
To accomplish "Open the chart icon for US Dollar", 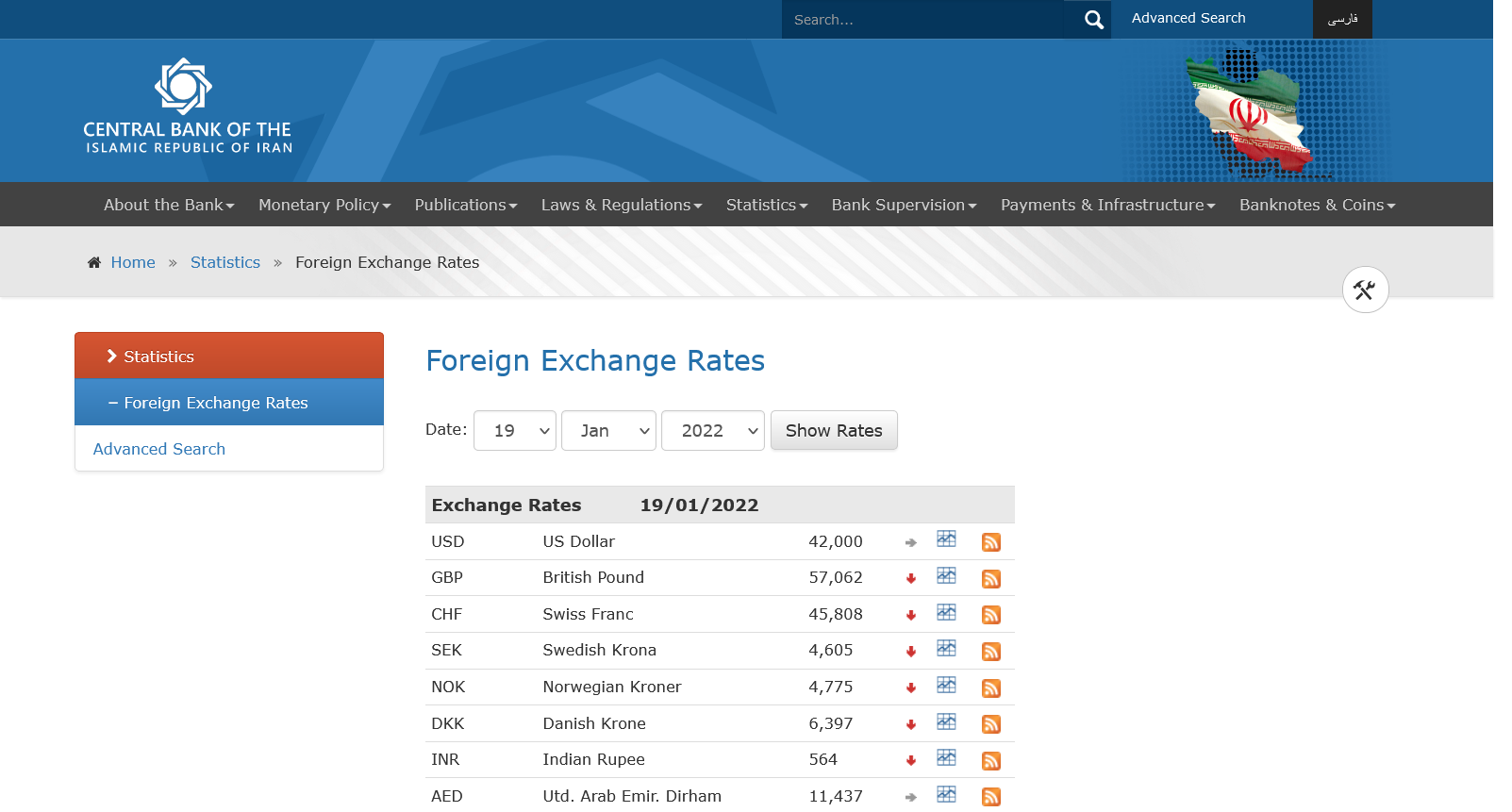I will (x=946, y=539).
